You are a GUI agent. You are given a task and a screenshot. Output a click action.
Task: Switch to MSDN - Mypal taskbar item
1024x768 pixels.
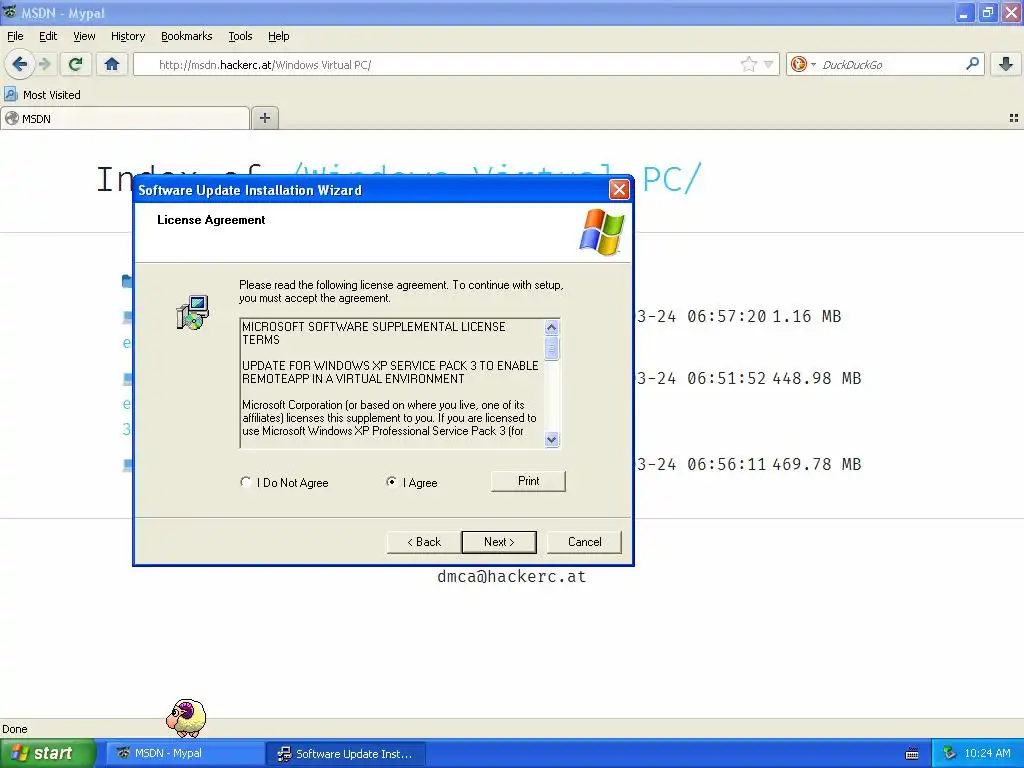pyautogui.click(x=184, y=753)
